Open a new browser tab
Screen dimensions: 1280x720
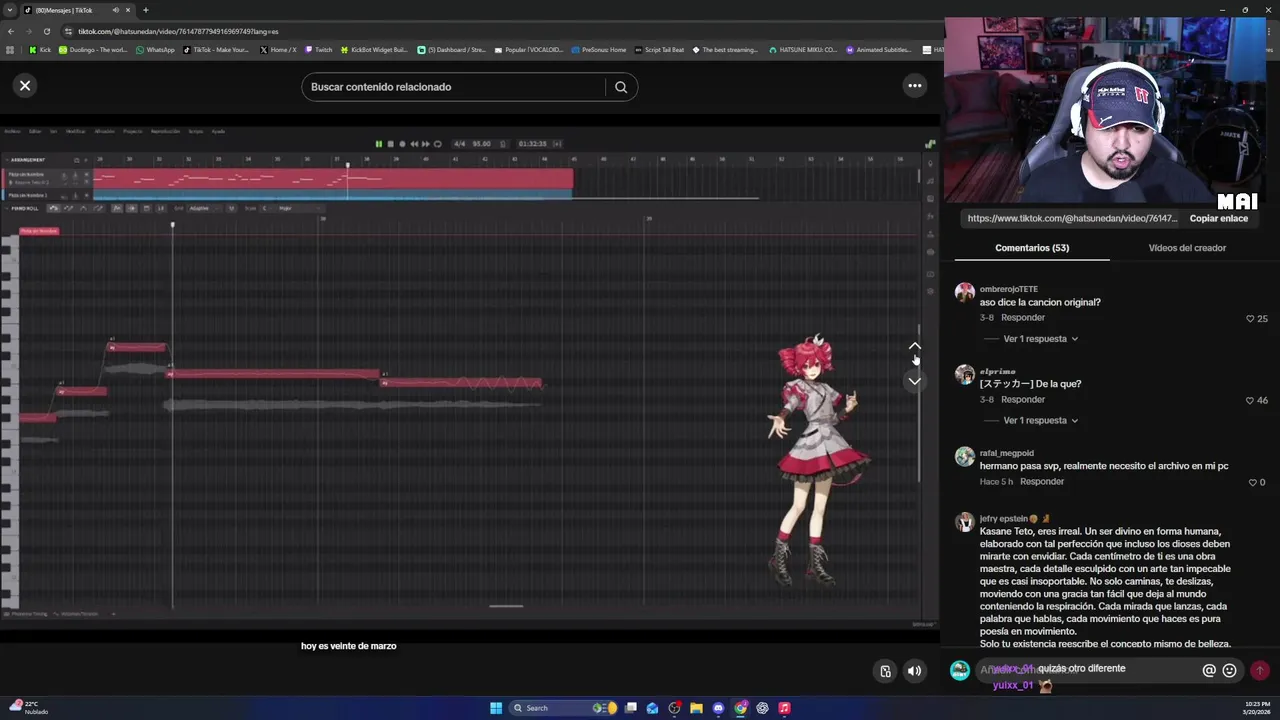[x=145, y=10]
